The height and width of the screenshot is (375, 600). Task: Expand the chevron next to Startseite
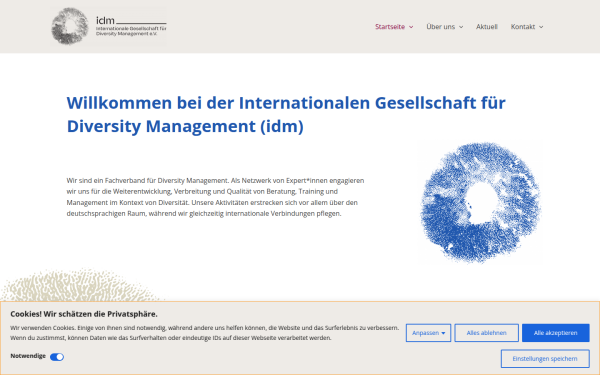click(411, 27)
